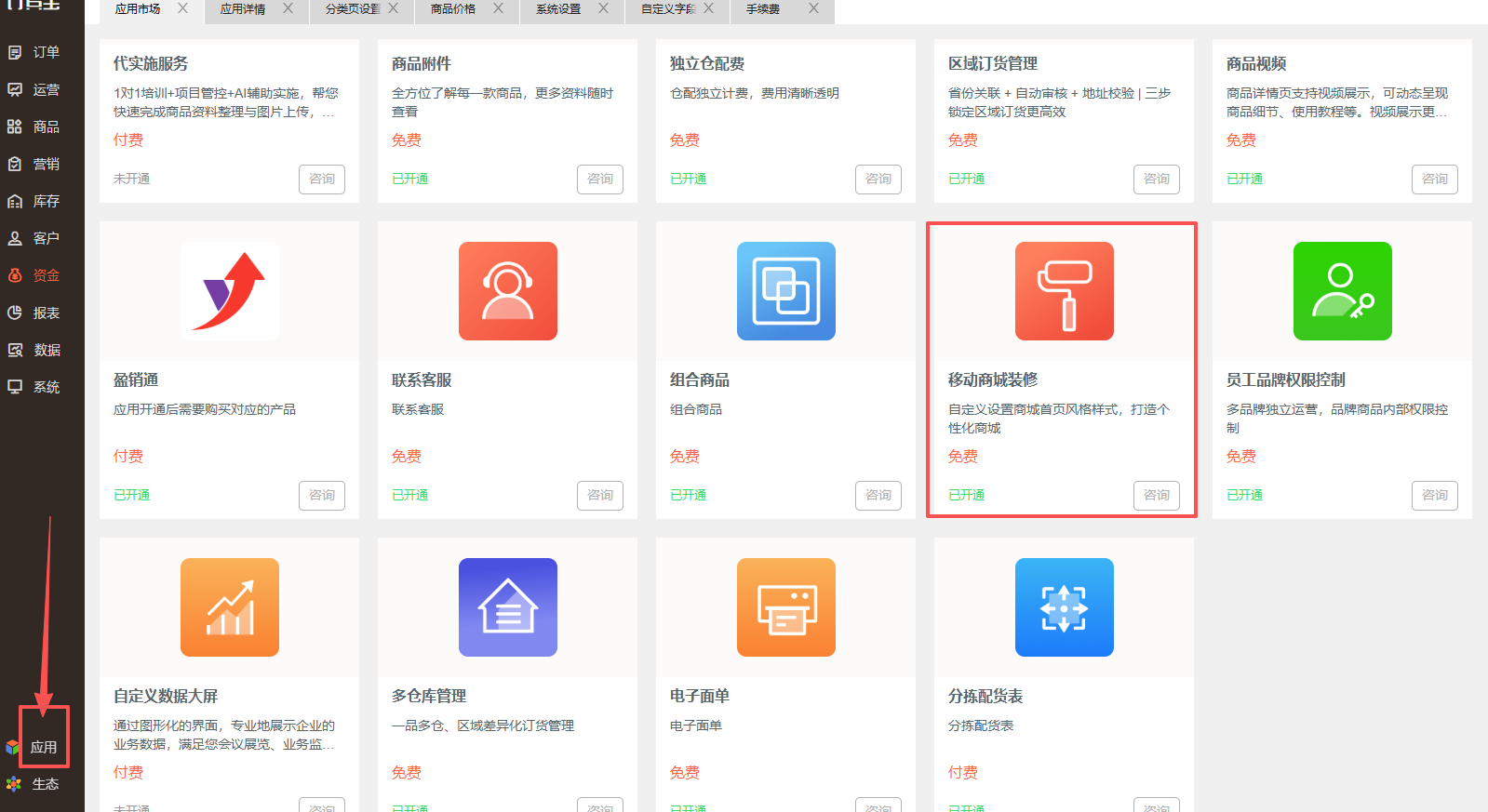
Task: Open the 商品价格 tab
Action: 453,9
